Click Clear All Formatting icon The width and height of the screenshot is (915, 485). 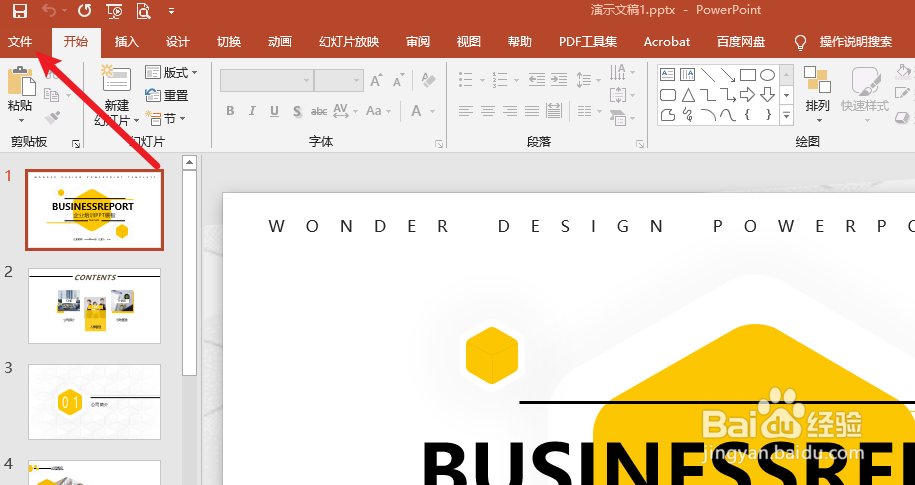(428, 80)
